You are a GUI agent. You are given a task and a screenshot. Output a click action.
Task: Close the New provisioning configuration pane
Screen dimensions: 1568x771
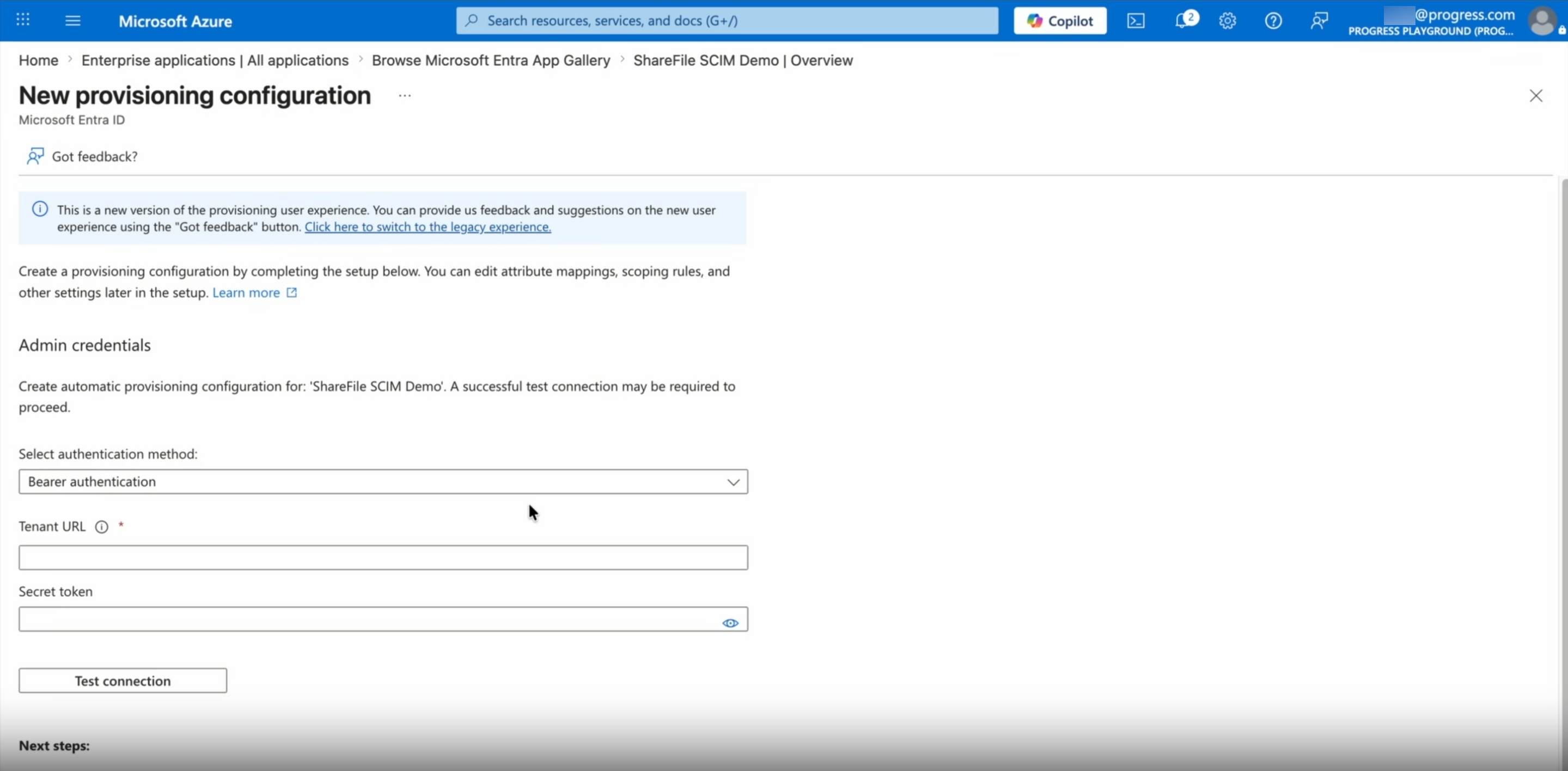pos(1536,95)
